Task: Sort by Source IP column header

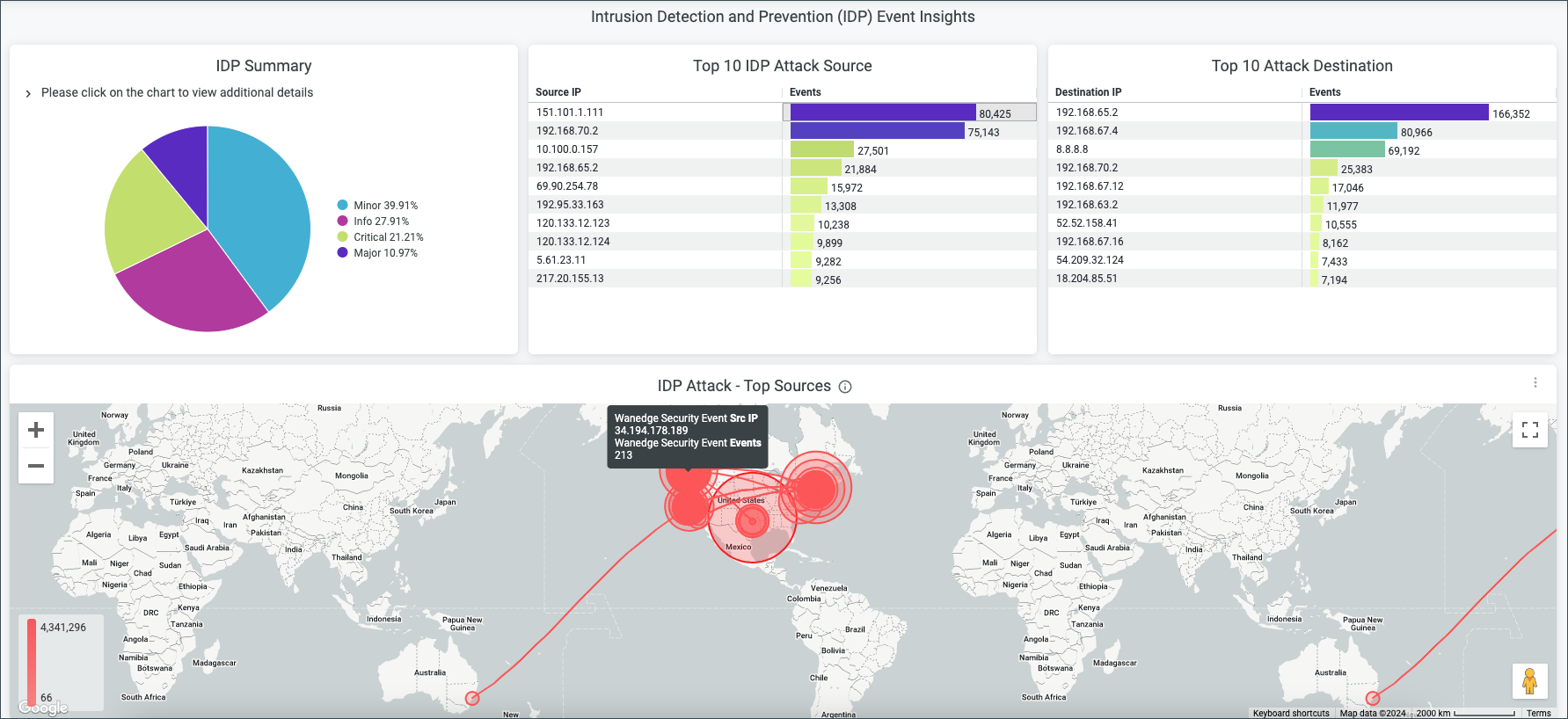Action: tap(558, 92)
